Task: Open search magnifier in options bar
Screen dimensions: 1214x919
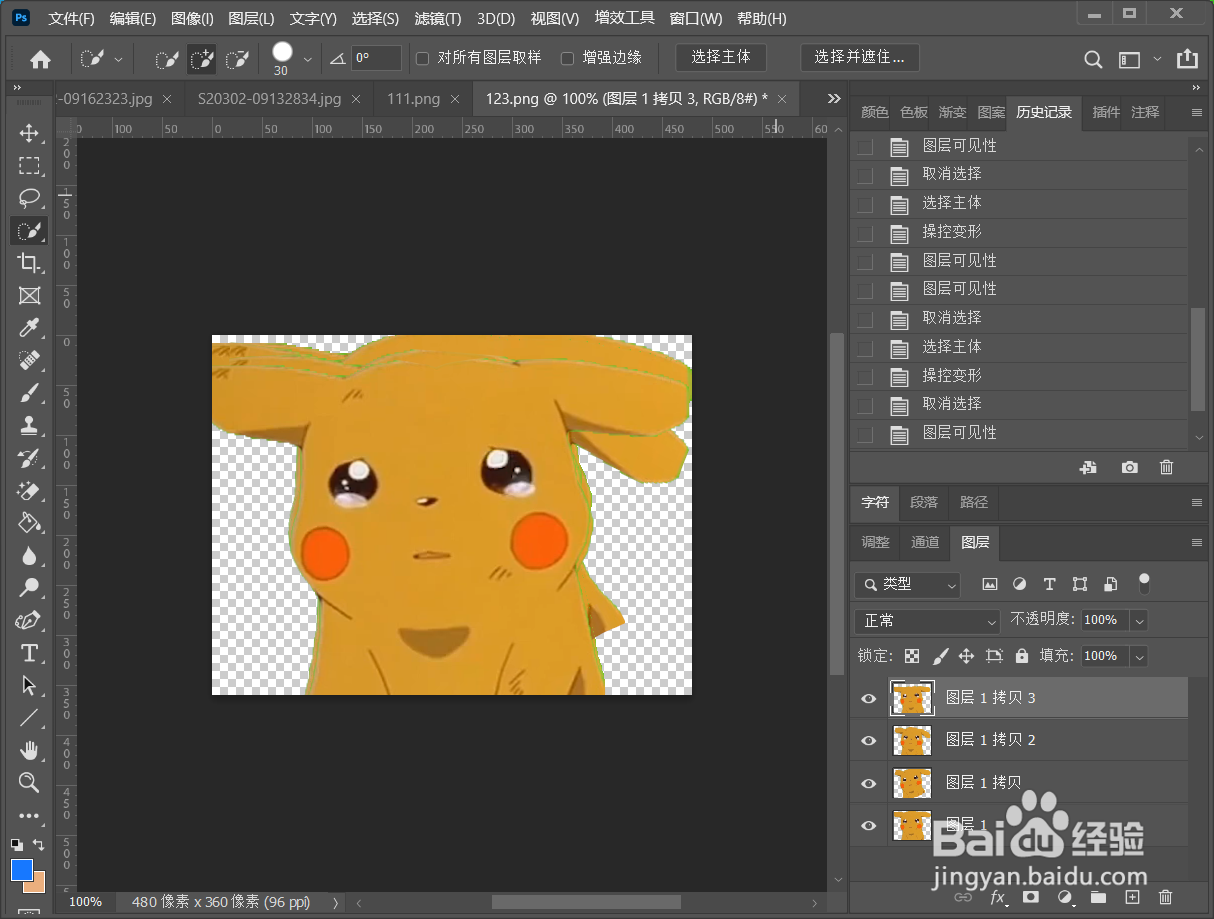Action: point(1094,59)
